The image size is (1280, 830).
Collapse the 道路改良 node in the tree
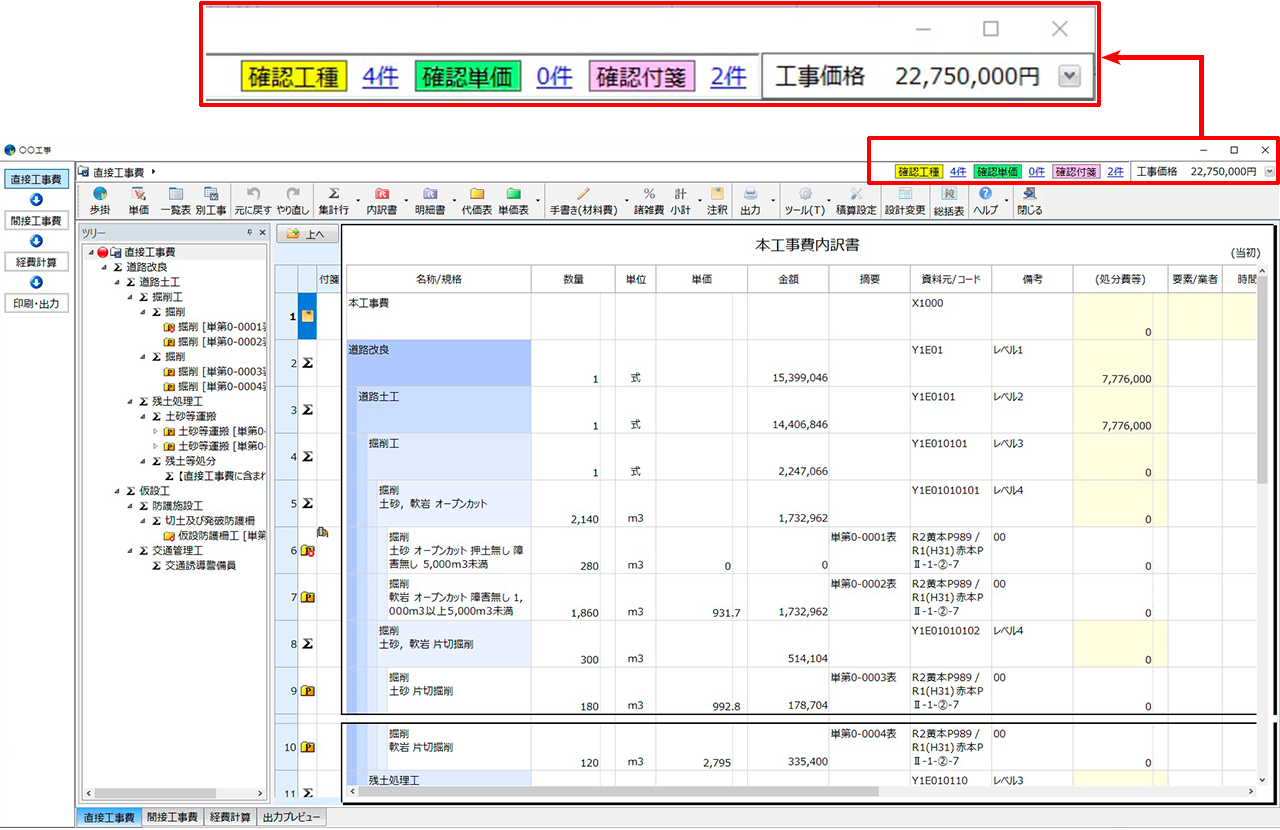click(x=104, y=267)
